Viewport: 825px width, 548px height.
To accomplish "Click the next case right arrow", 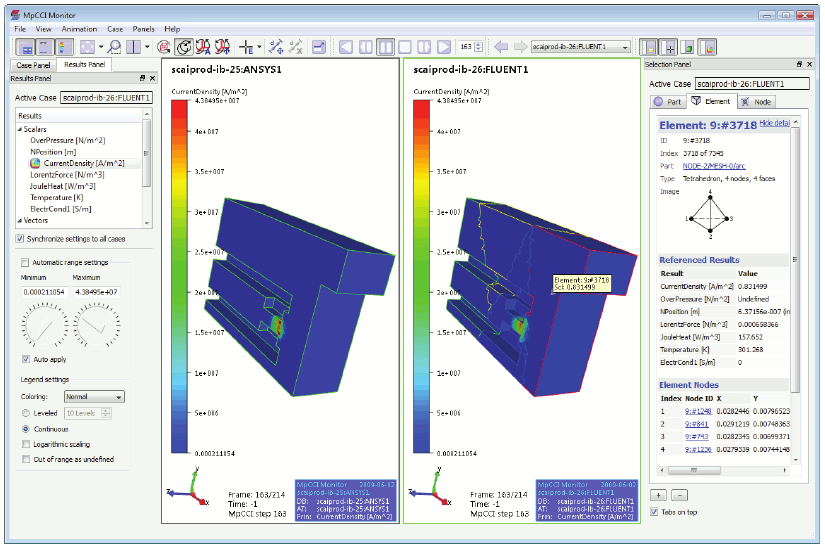I will coord(520,47).
